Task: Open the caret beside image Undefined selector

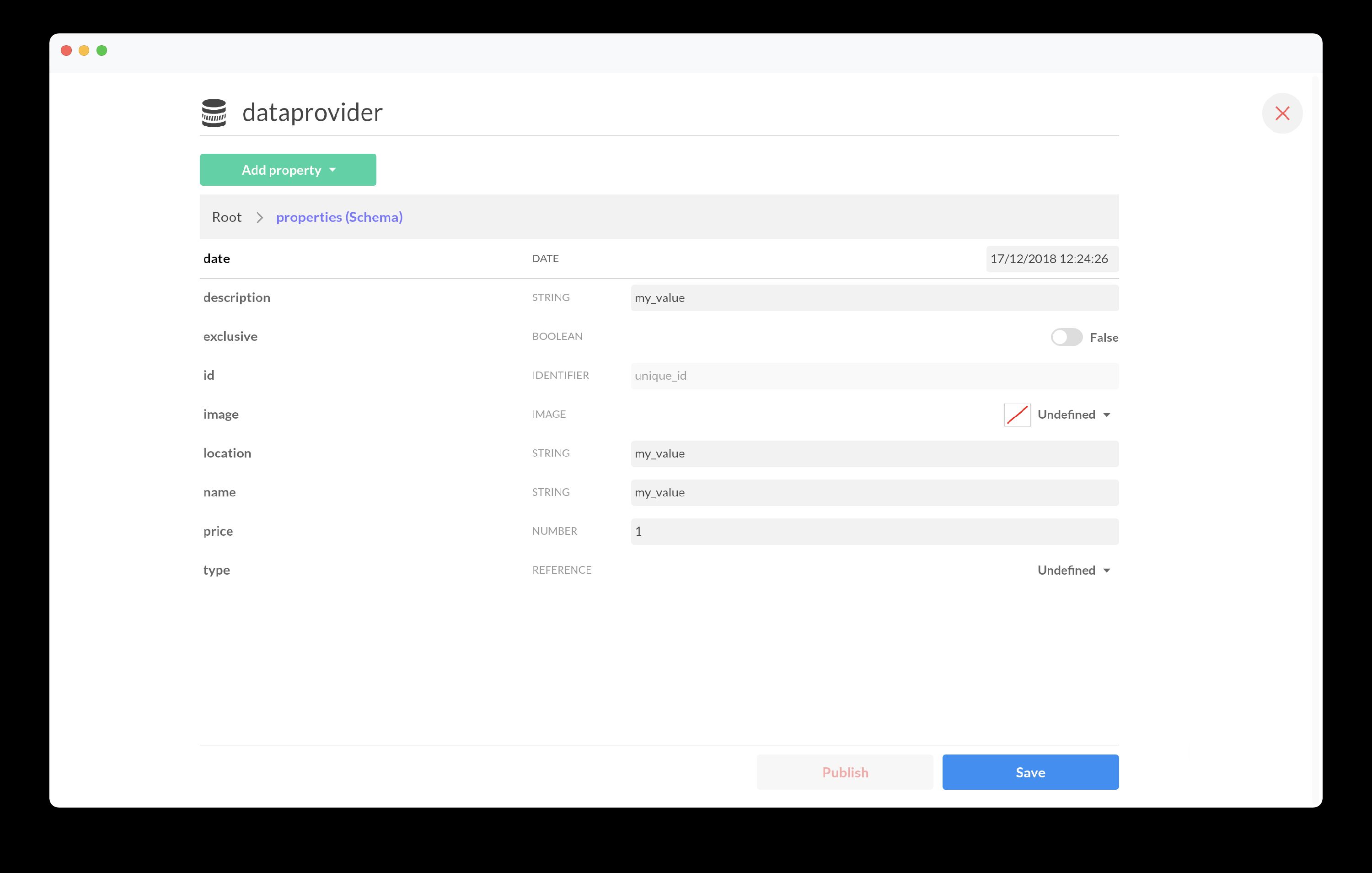Action: (1107, 415)
